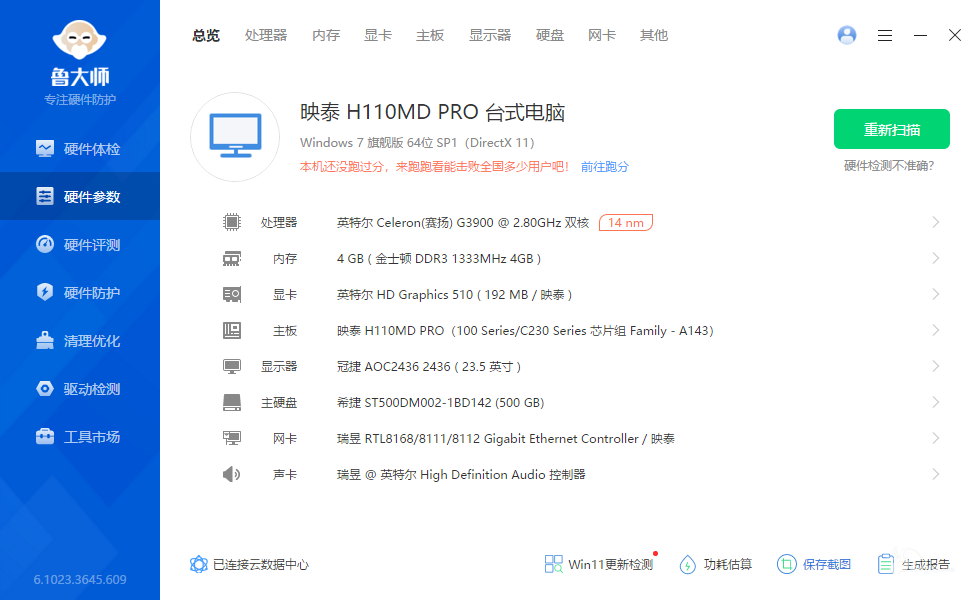Click the 硬件体检 sidebar icon
The image size is (980, 600).
tap(45, 149)
